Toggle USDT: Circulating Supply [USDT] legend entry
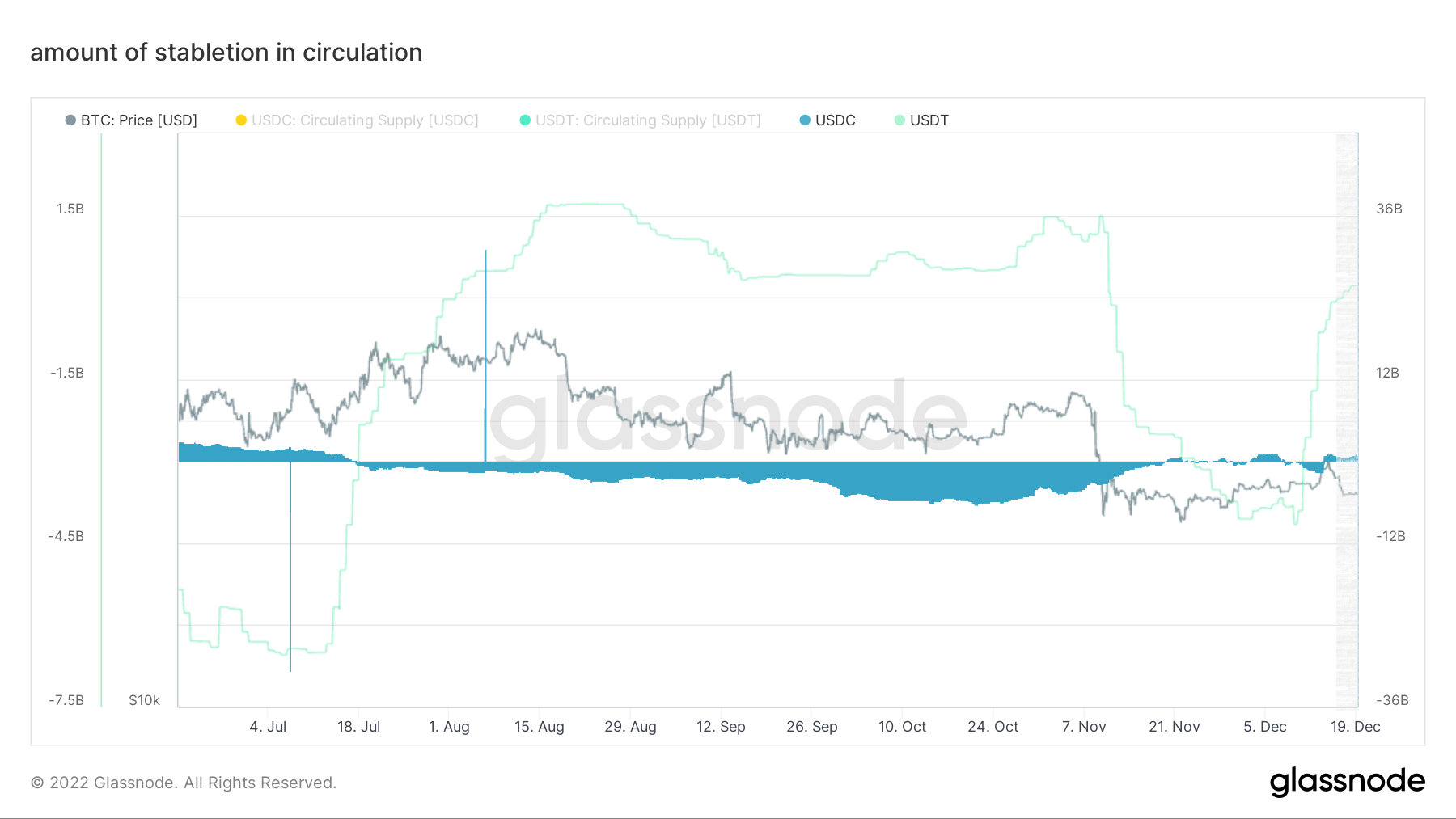The image size is (1456, 819). [640, 120]
